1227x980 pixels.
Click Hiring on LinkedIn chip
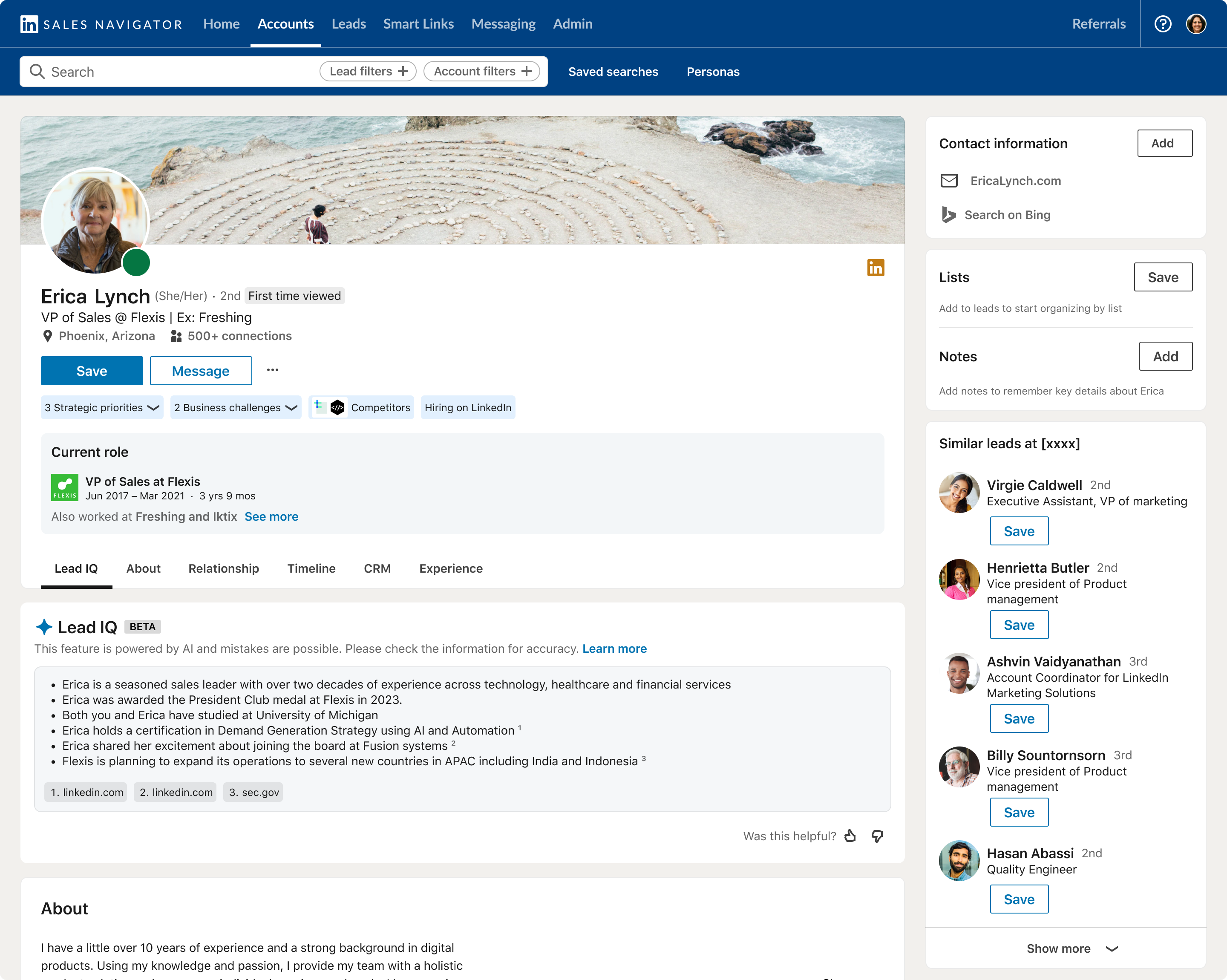click(468, 407)
